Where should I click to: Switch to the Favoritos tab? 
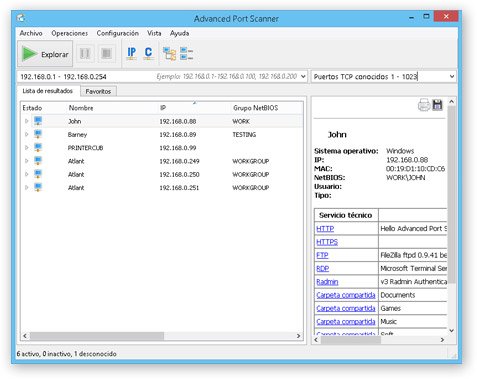pyautogui.click(x=98, y=91)
